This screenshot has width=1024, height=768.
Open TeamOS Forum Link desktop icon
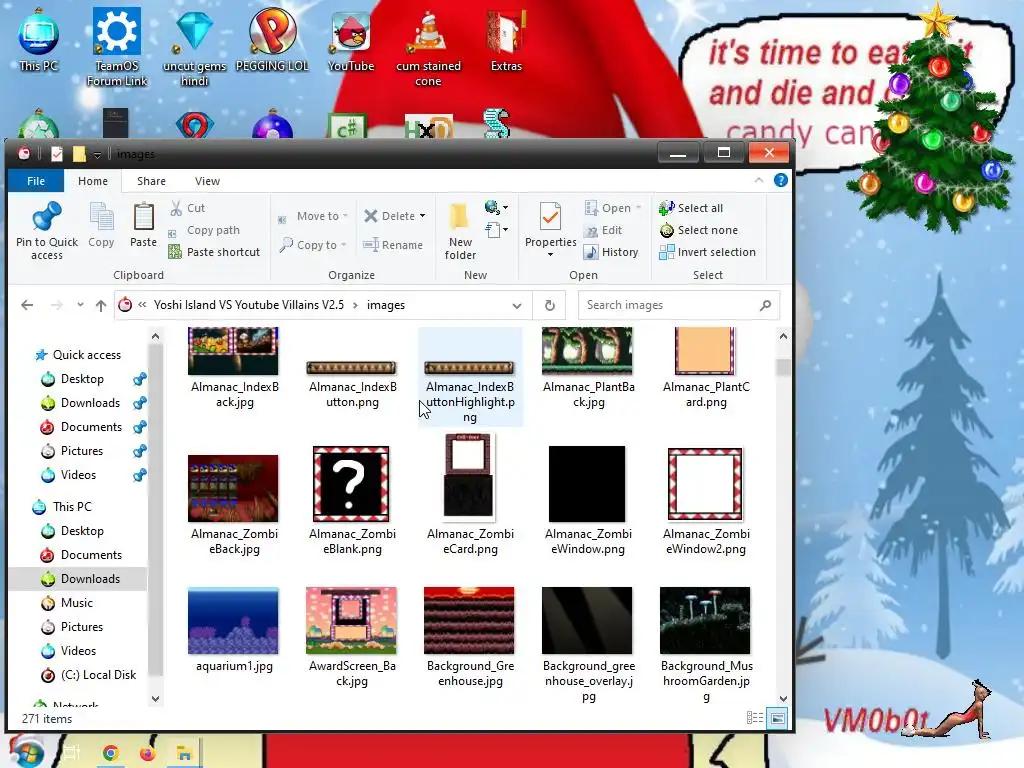tap(117, 47)
